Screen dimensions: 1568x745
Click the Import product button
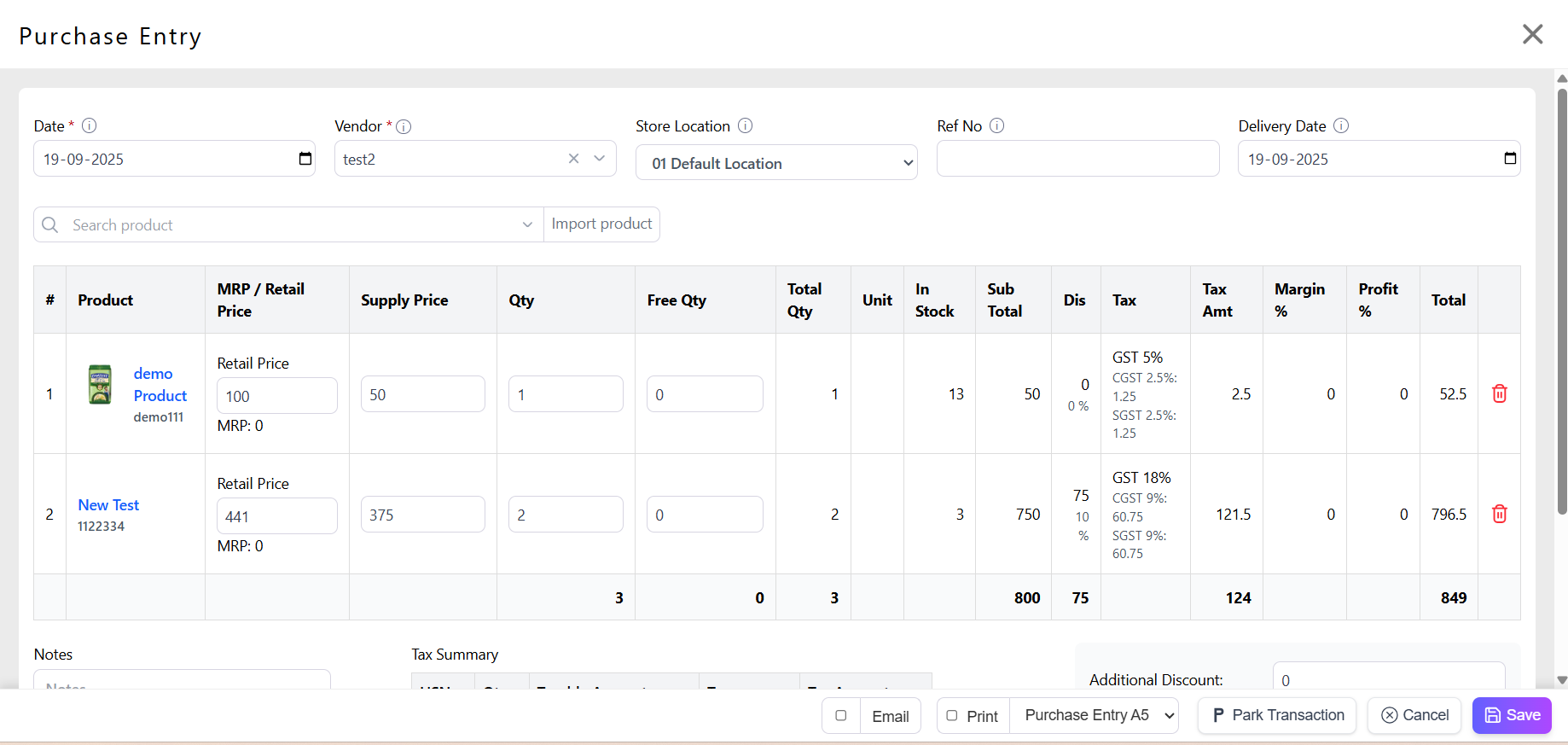tap(601, 224)
